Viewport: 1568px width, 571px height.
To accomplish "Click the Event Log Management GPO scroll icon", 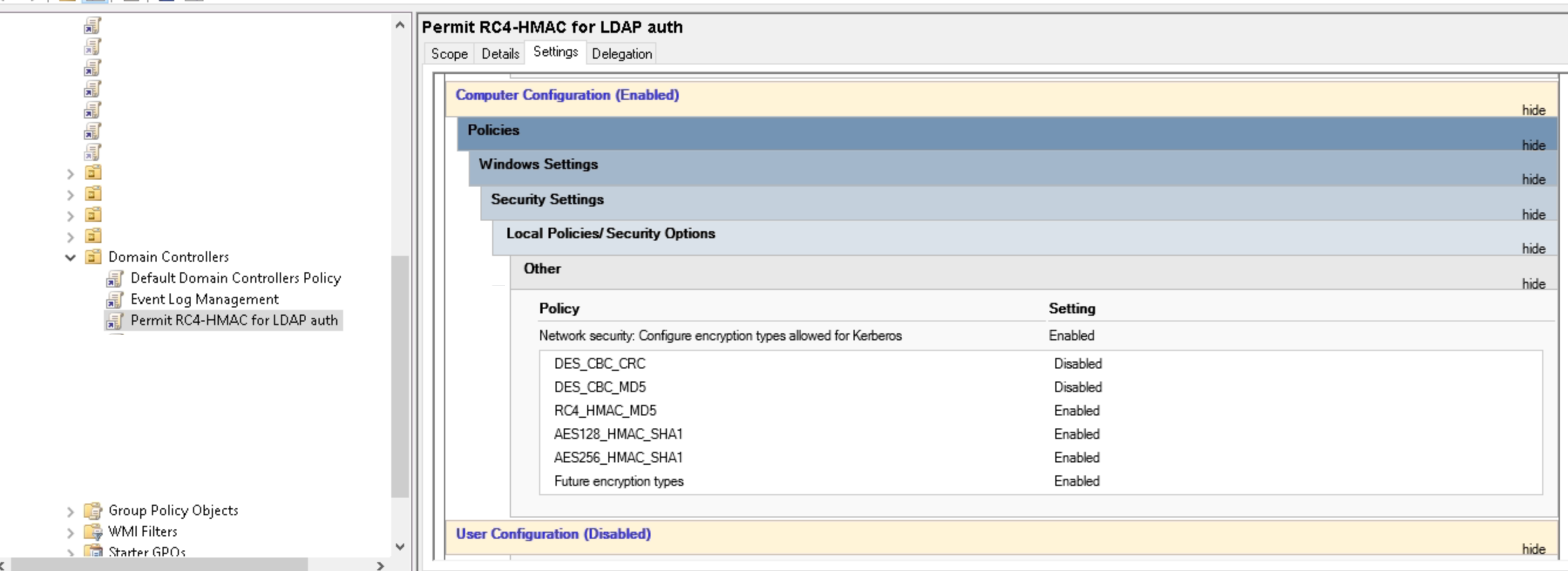I will (114, 299).
